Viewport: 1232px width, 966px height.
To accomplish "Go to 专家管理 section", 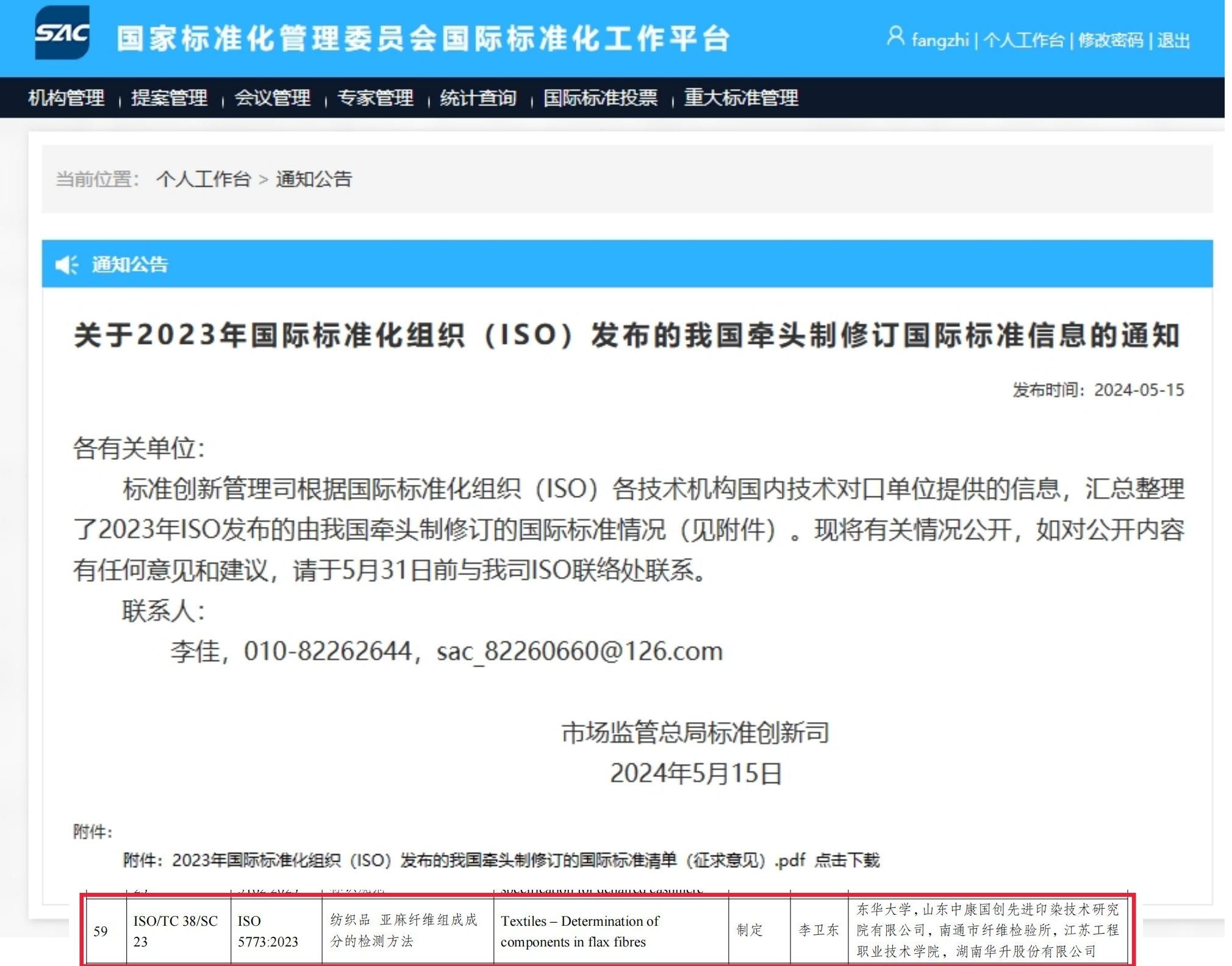I will click(376, 98).
